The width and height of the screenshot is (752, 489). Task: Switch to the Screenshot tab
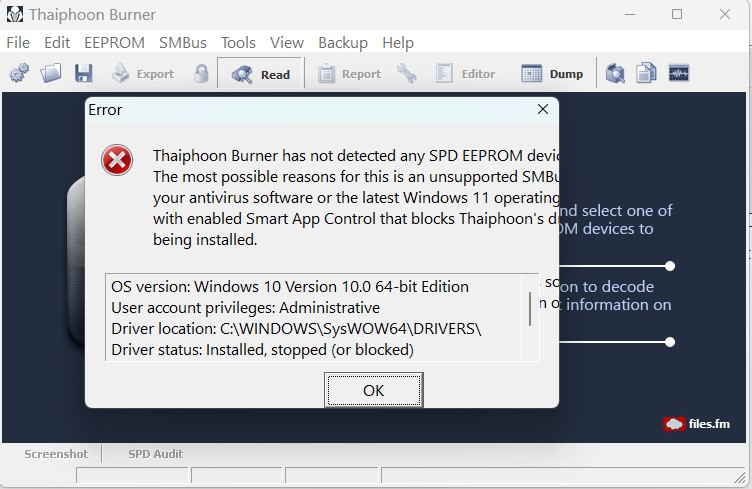tap(56, 454)
